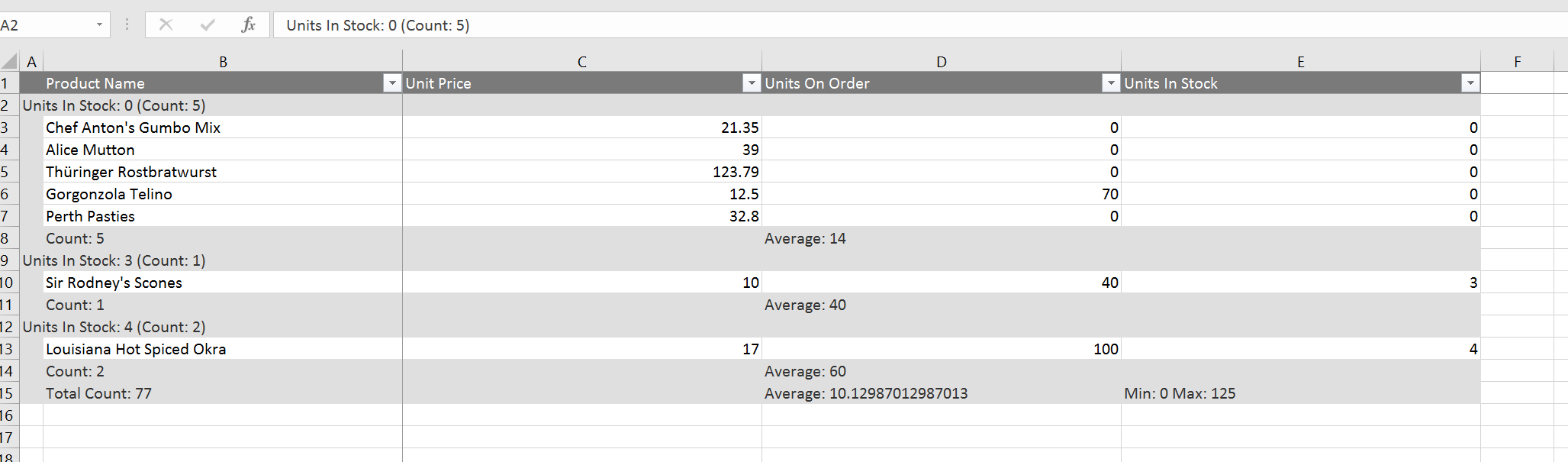Open the Unit Price filter dropdown
Screen dimensions: 1568x462
point(752,83)
